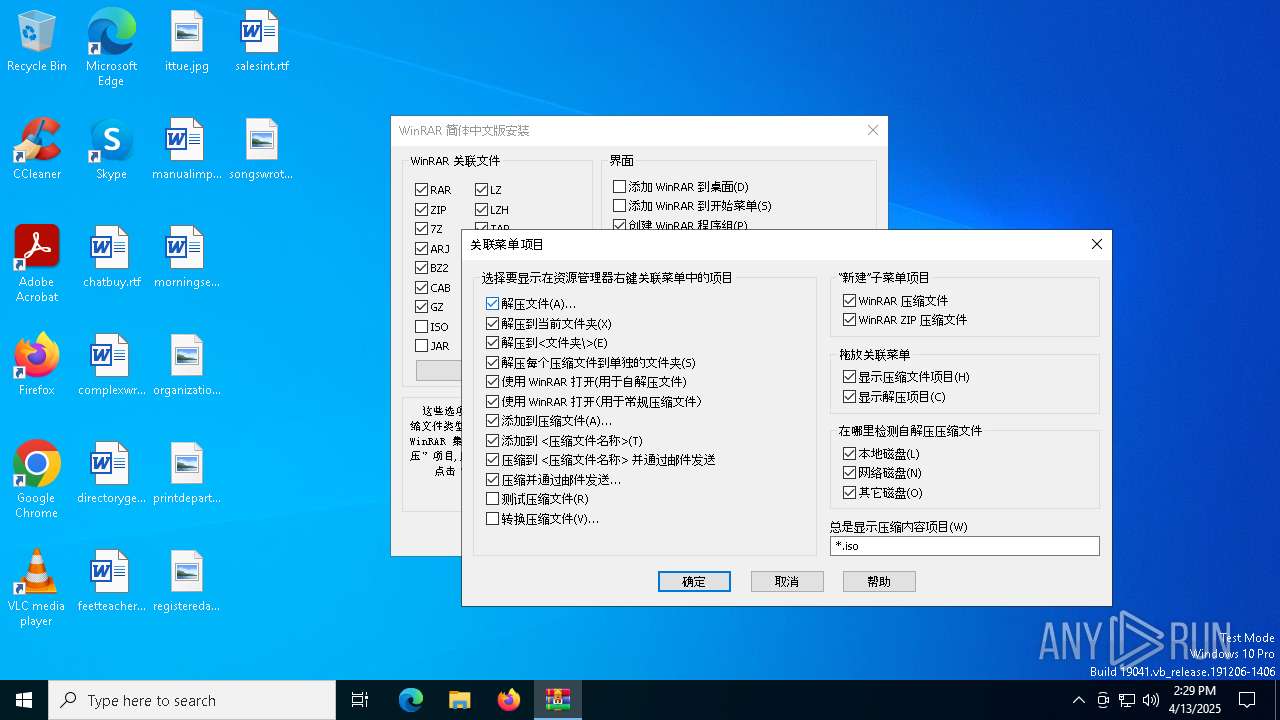Image resolution: width=1280 pixels, height=720 pixels.
Task: Open Firefox from the taskbar
Action: (x=509, y=700)
